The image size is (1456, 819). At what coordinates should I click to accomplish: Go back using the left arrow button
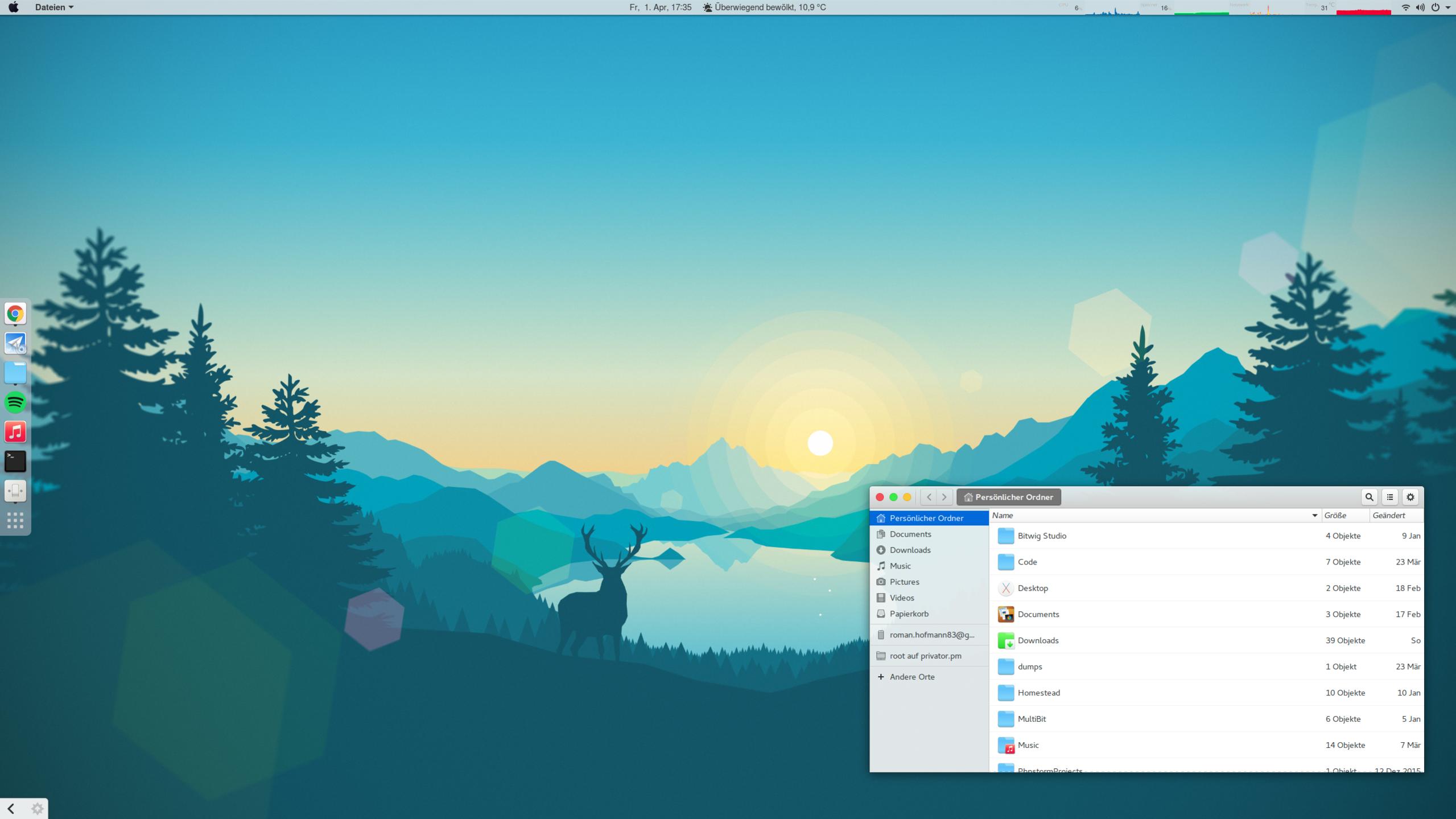pyautogui.click(x=929, y=497)
